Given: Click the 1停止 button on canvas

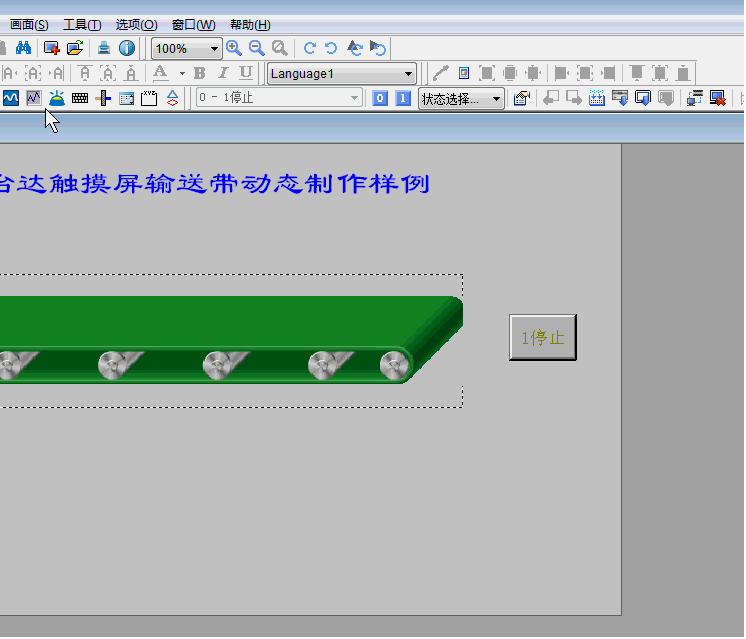Looking at the screenshot, I should click(x=543, y=337).
